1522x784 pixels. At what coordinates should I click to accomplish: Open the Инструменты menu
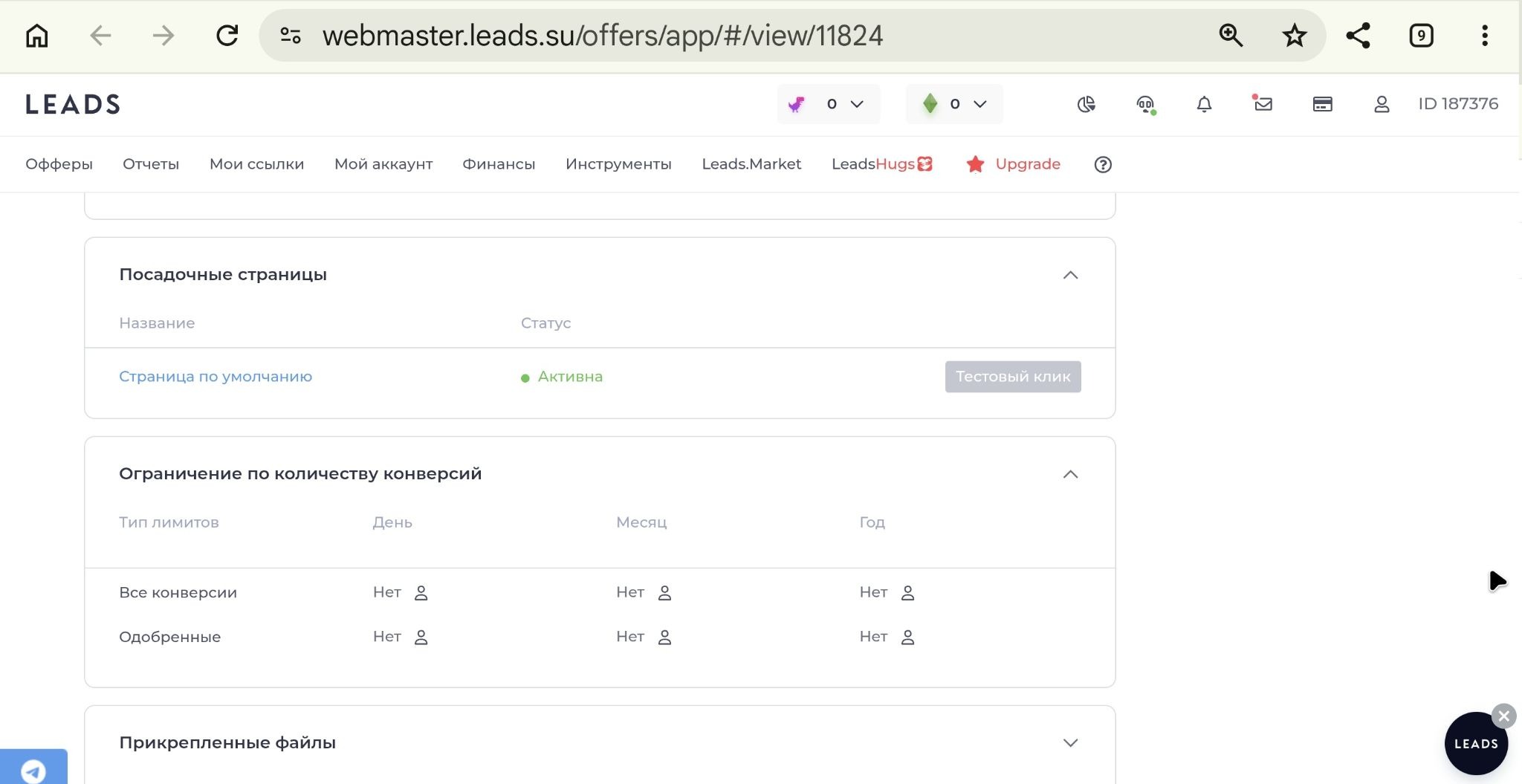point(618,164)
